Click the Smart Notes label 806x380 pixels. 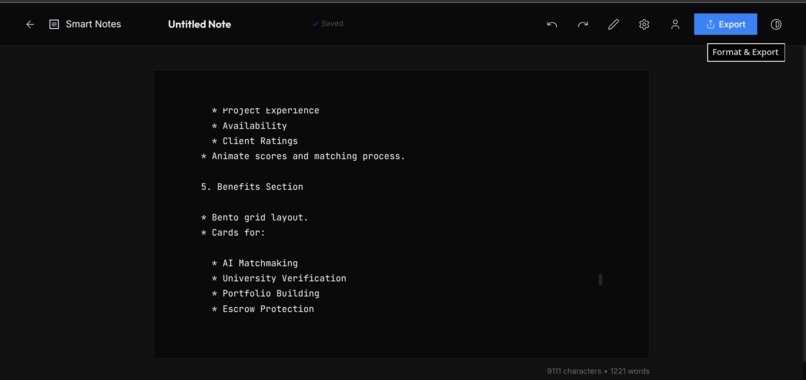click(x=93, y=24)
